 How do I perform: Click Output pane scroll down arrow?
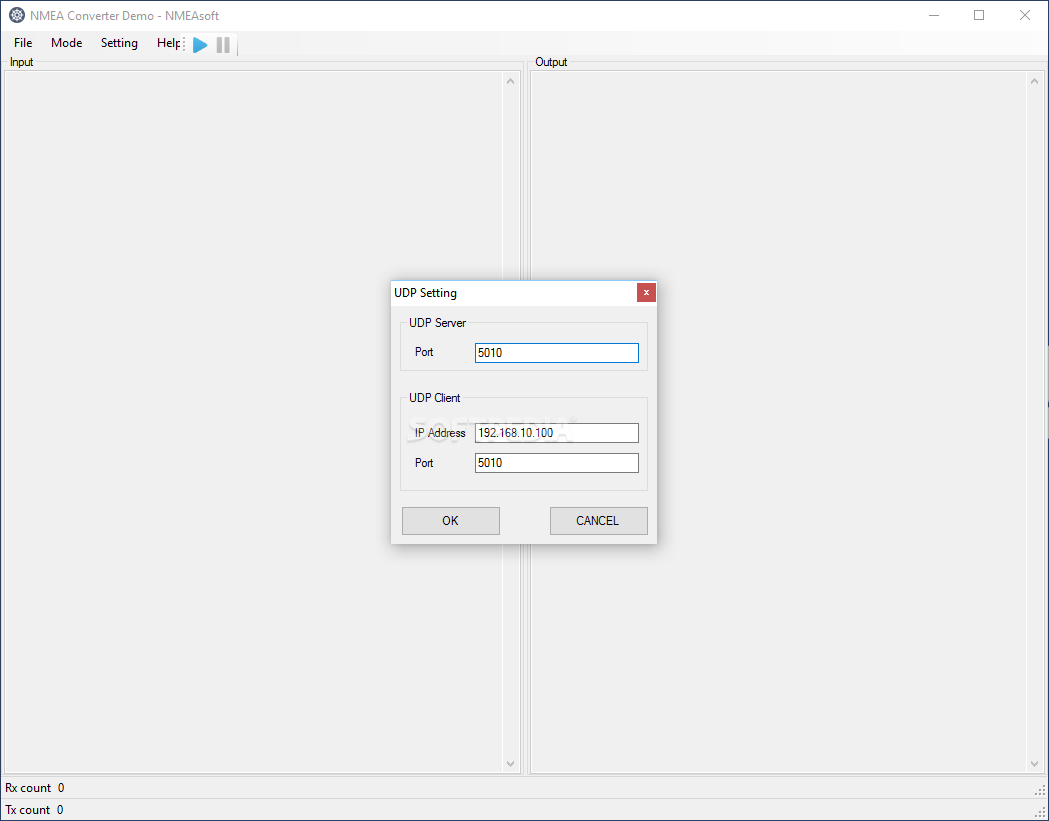[1034, 763]
